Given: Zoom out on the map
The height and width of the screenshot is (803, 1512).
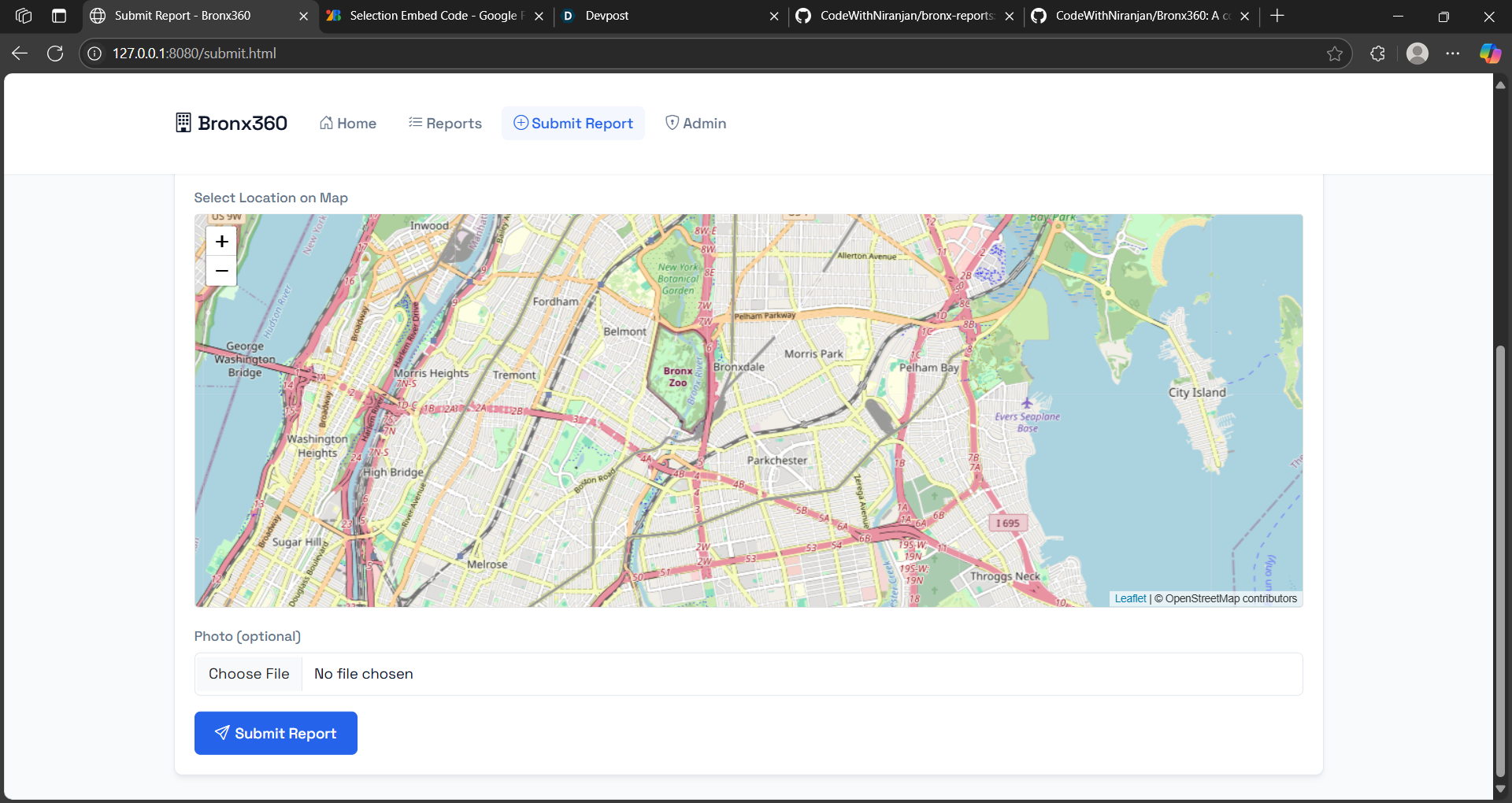Looking at the screenshot, I should click(221, 271).
